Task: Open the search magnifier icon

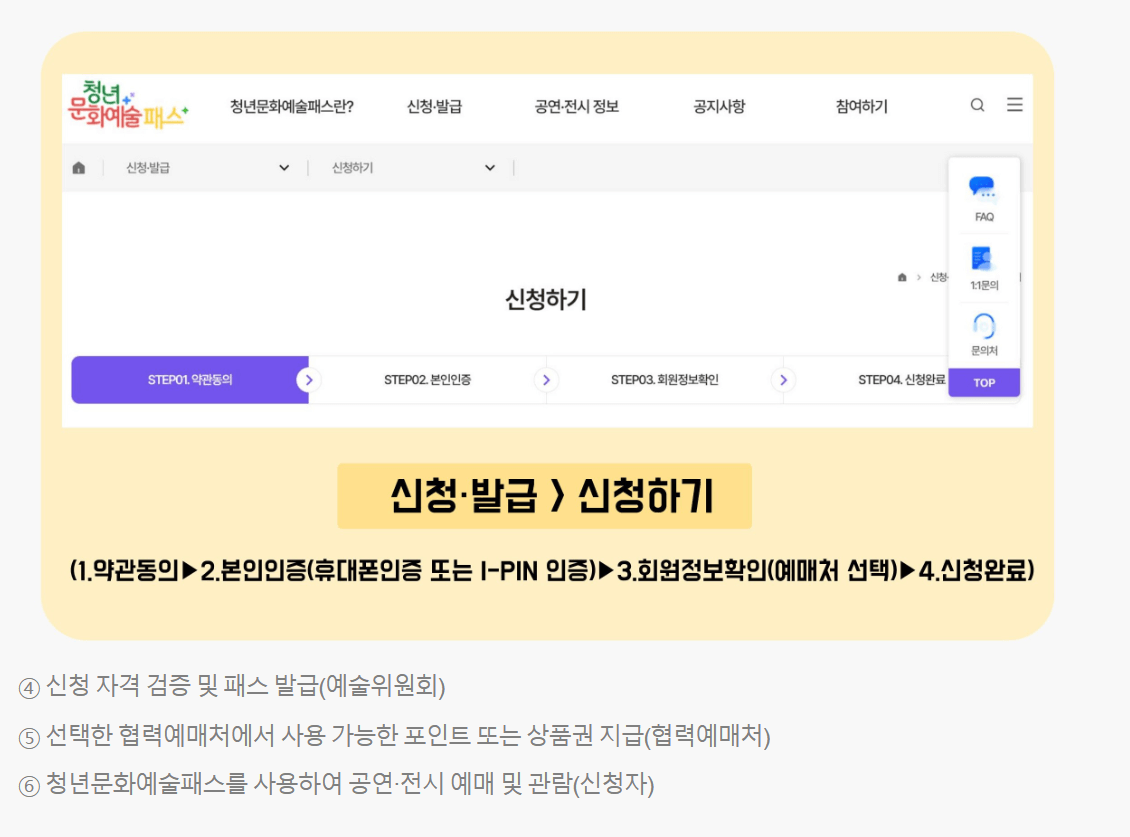Action: coord(978,105)
